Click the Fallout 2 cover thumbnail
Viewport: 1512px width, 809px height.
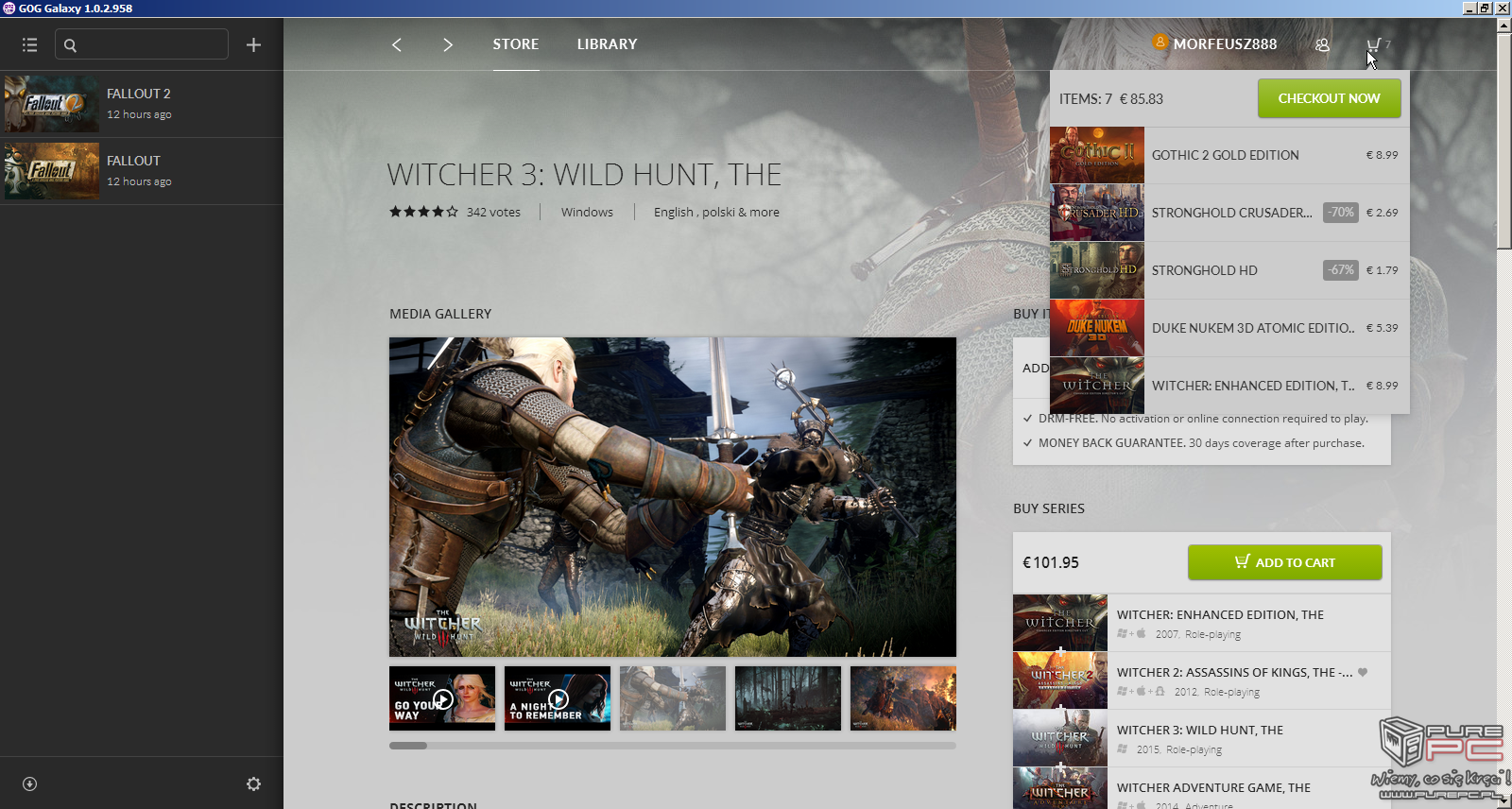(x=52, y=104)
